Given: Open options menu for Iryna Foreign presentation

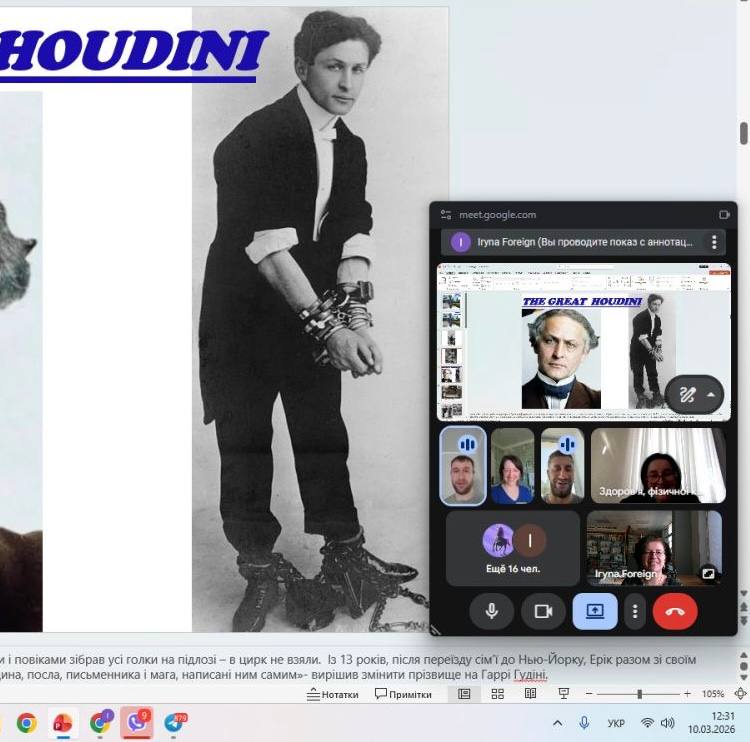Looking at the screenshot, I should 714,242.
